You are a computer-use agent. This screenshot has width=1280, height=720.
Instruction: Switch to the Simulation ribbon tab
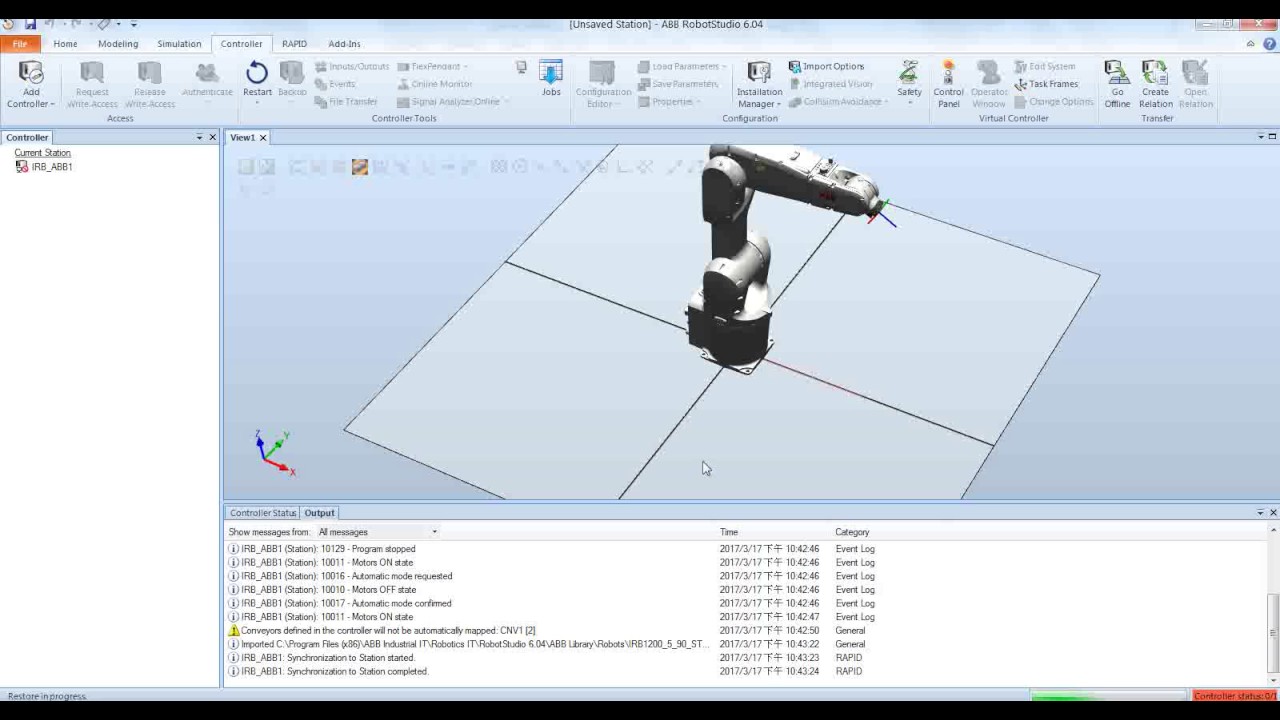click(x=179, y=44)
